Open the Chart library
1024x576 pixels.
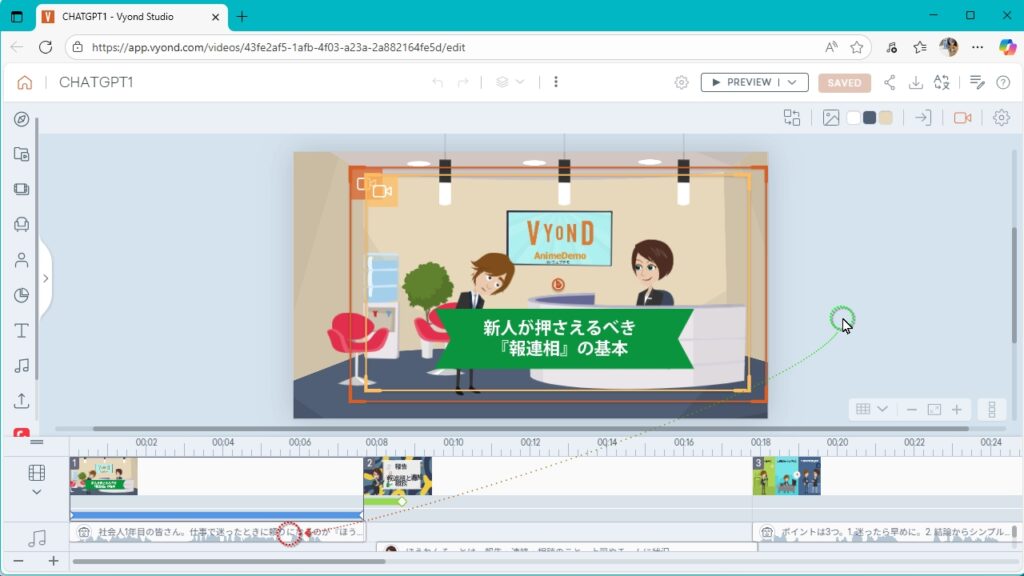[x=22, y=295]
